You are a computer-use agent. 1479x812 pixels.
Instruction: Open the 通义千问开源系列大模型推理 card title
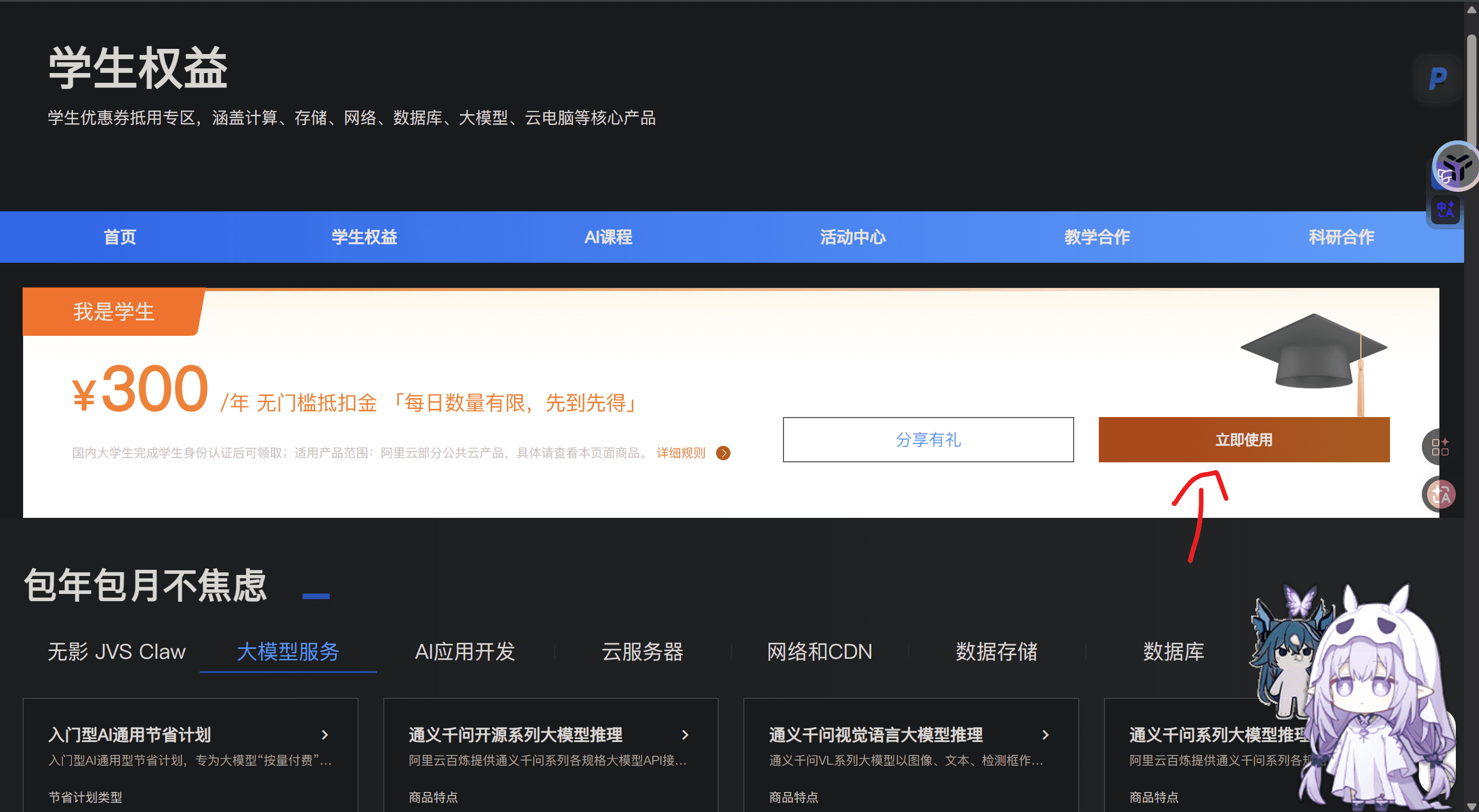point(515,734)
